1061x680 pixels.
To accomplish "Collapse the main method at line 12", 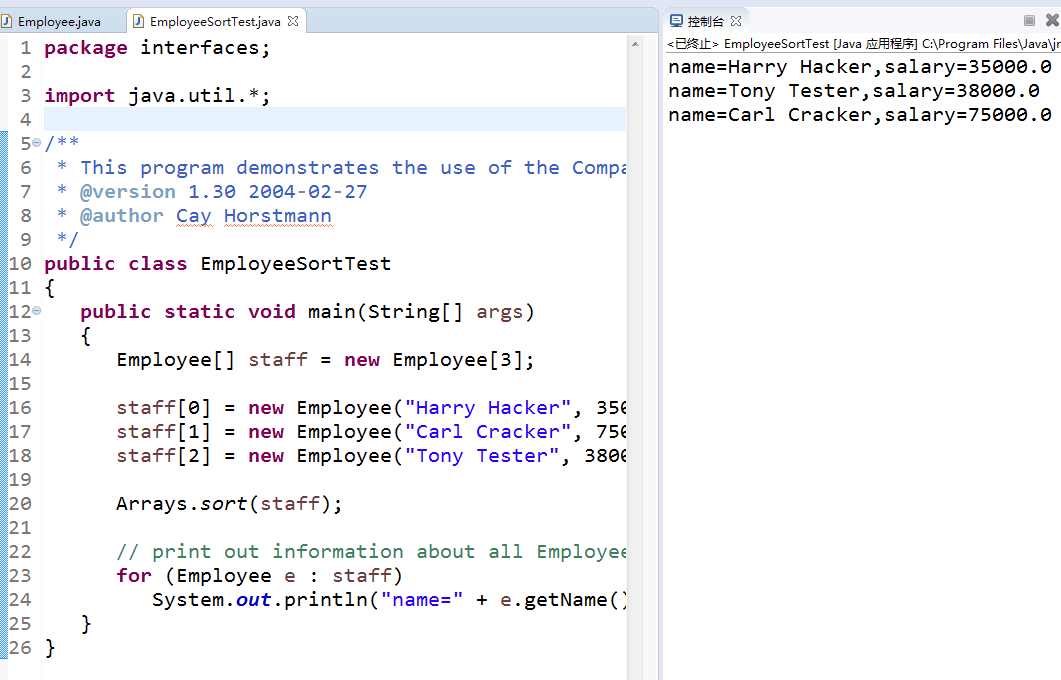I will click(37, 311).
